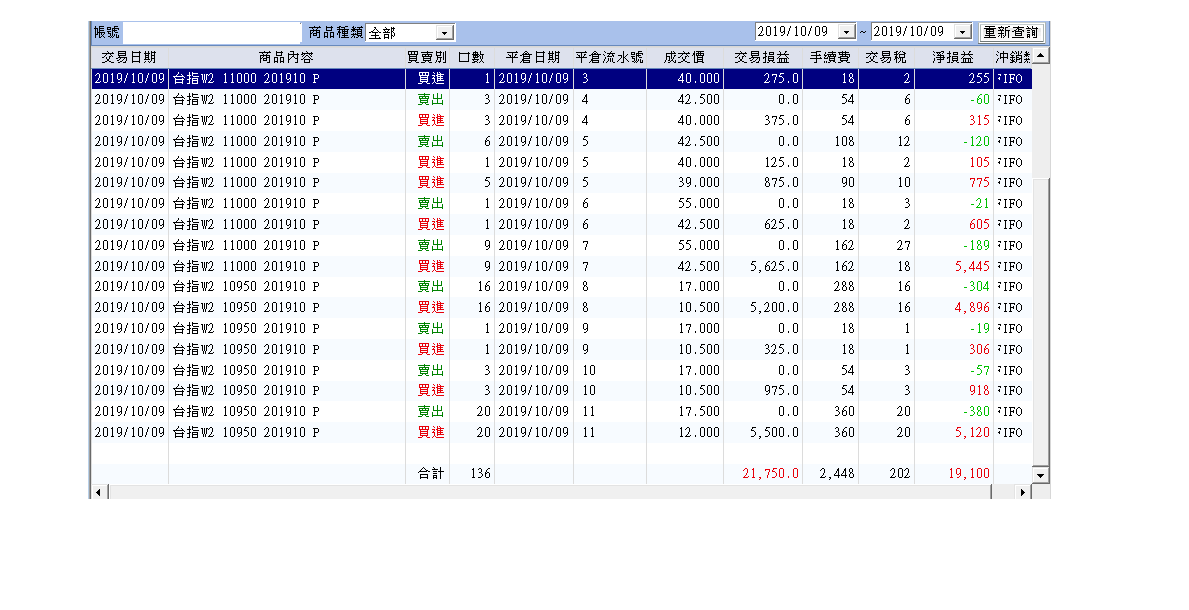Viewport: 1189px width, 610px height.
Task: Click total net profit 19,100
Action: 969,473
